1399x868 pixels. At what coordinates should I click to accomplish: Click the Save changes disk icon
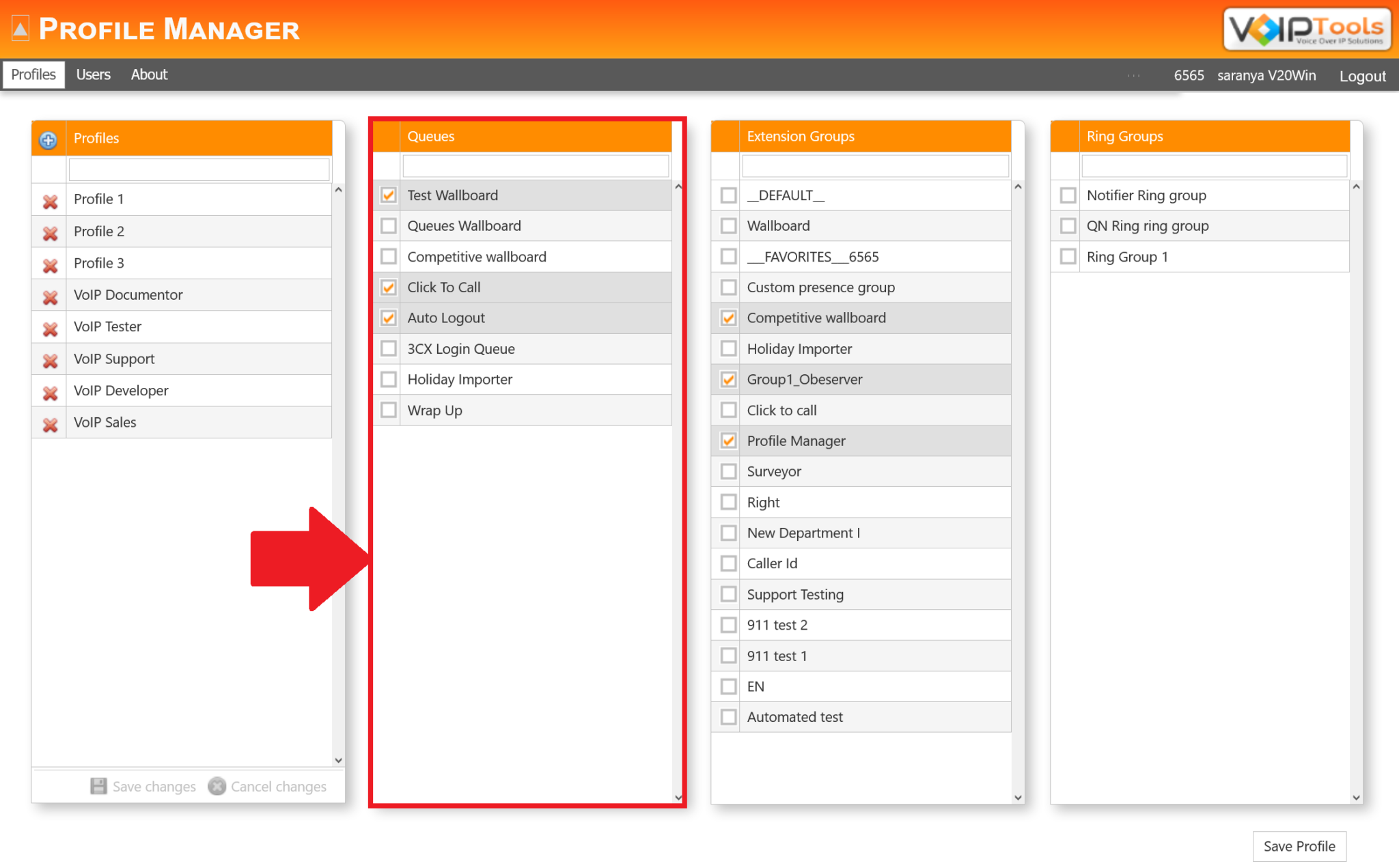[x=99, y=786]
